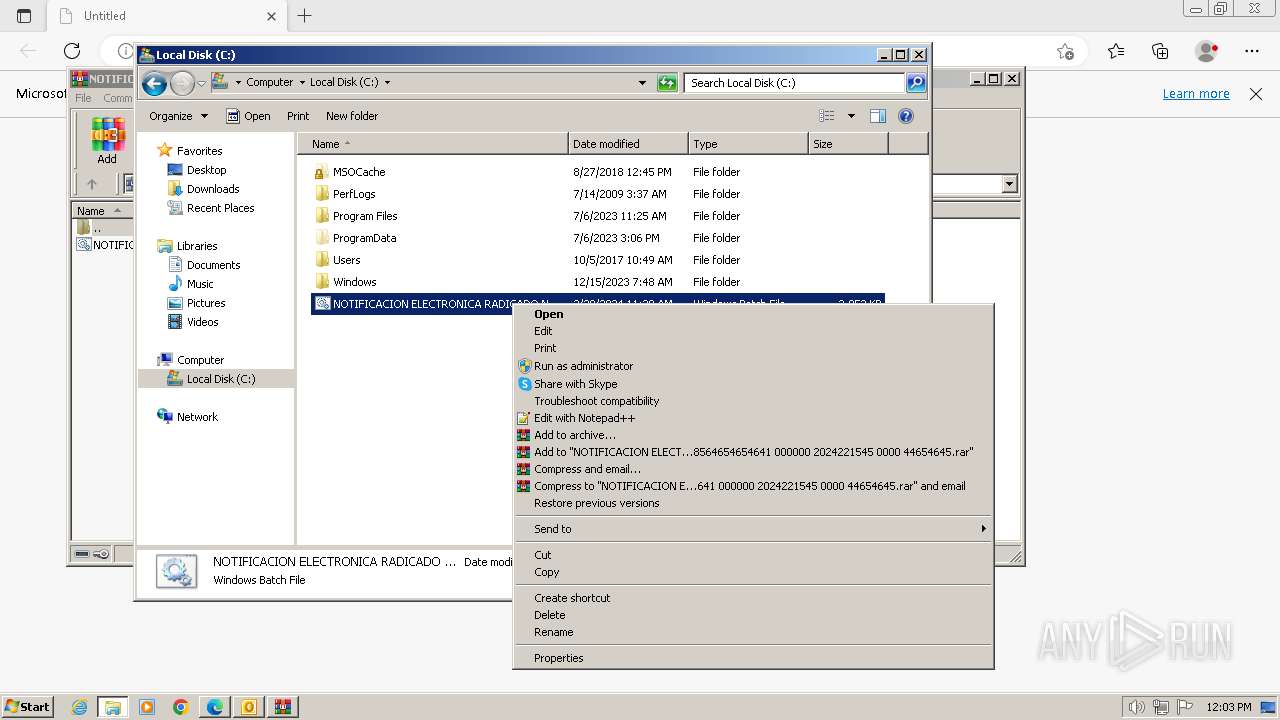The image size is (1280, 720).
Task: Click the search magnifier in Local Disk window
Action: [x=916, y=83]
